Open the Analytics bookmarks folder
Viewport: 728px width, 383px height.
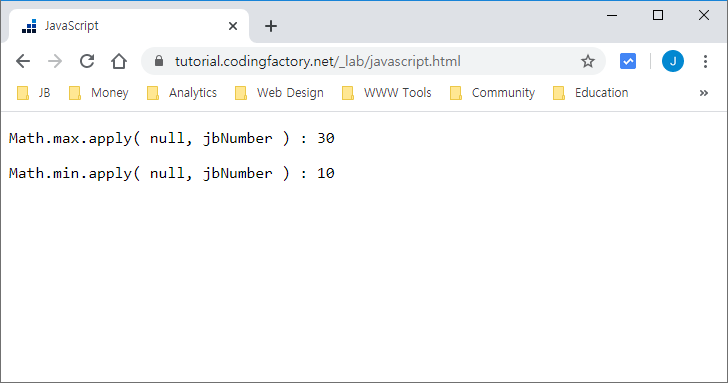tap(182, 93)
